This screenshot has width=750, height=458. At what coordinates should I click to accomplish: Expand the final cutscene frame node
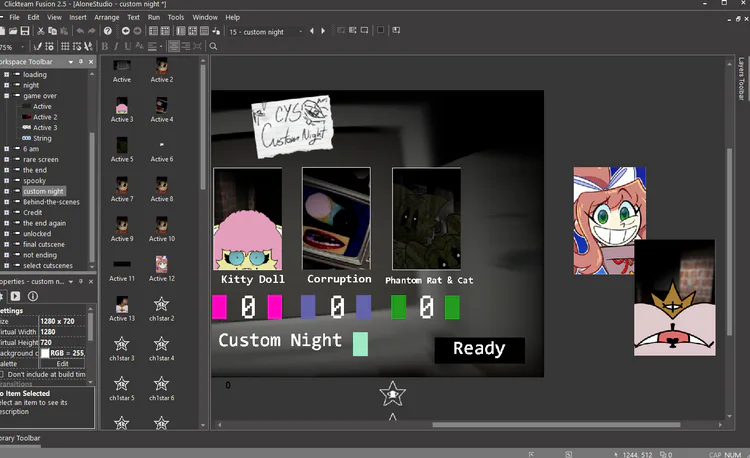[6, 244]
